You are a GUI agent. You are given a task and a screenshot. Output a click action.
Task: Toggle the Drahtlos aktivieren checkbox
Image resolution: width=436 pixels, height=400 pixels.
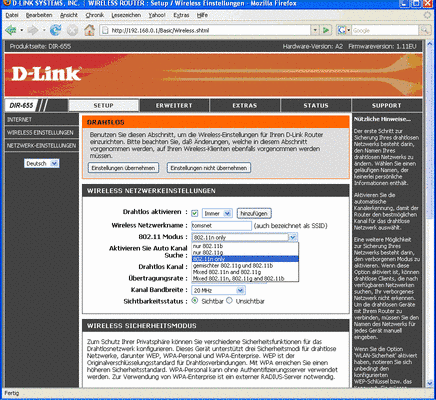tap(195, 213)
